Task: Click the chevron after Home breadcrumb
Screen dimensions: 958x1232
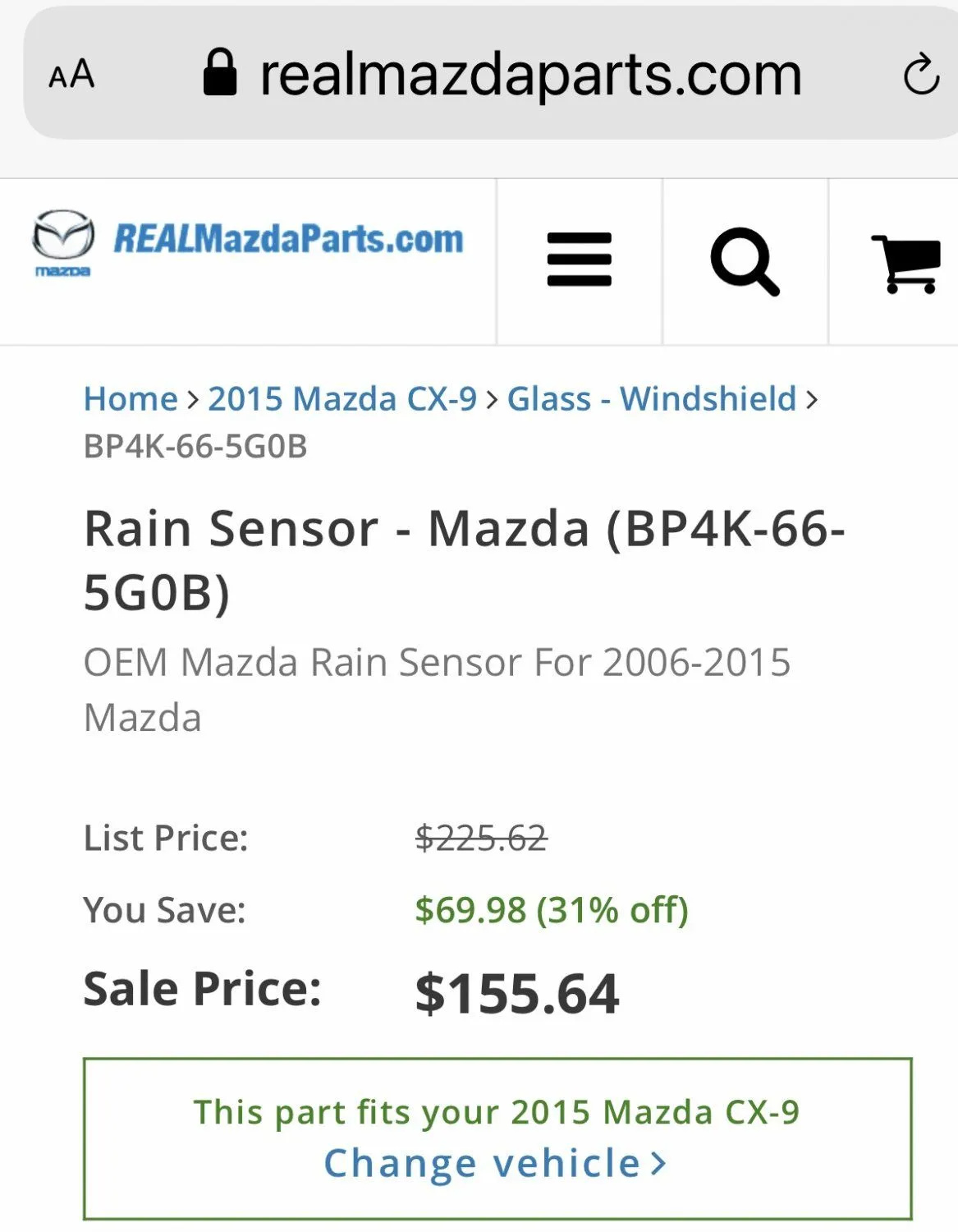Action: (x=193, y=400)
